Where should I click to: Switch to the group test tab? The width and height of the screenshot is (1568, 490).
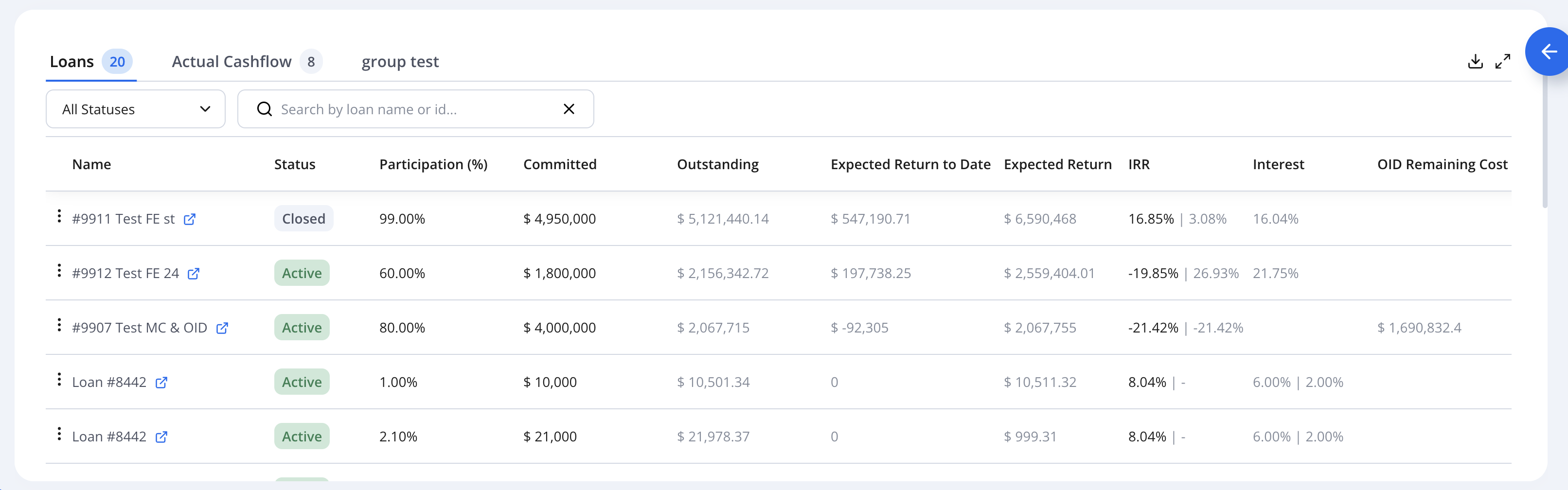click(x=400, y=61)
